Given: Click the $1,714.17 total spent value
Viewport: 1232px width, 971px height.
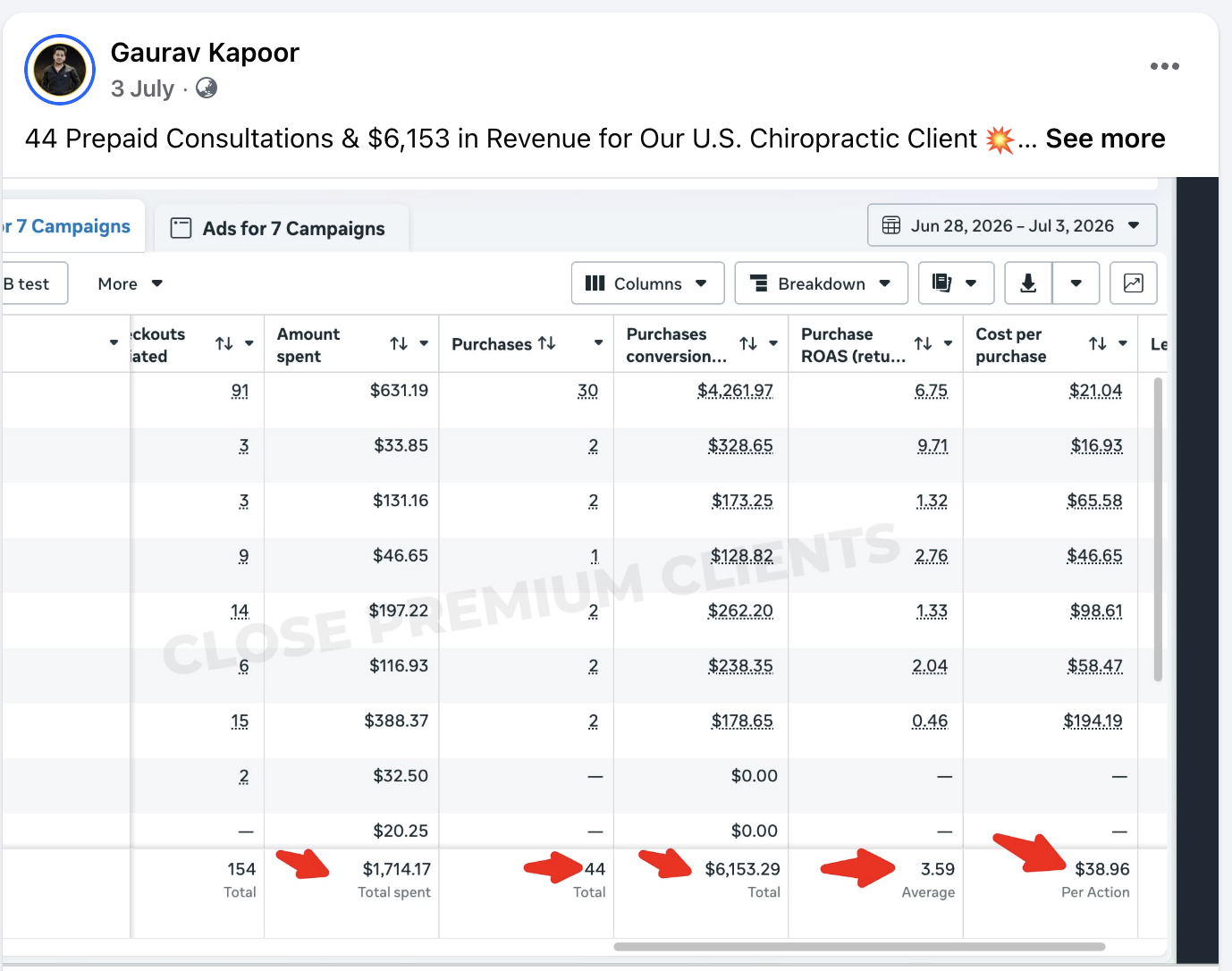Looking at the screenshot, I should tap(396, 869).
